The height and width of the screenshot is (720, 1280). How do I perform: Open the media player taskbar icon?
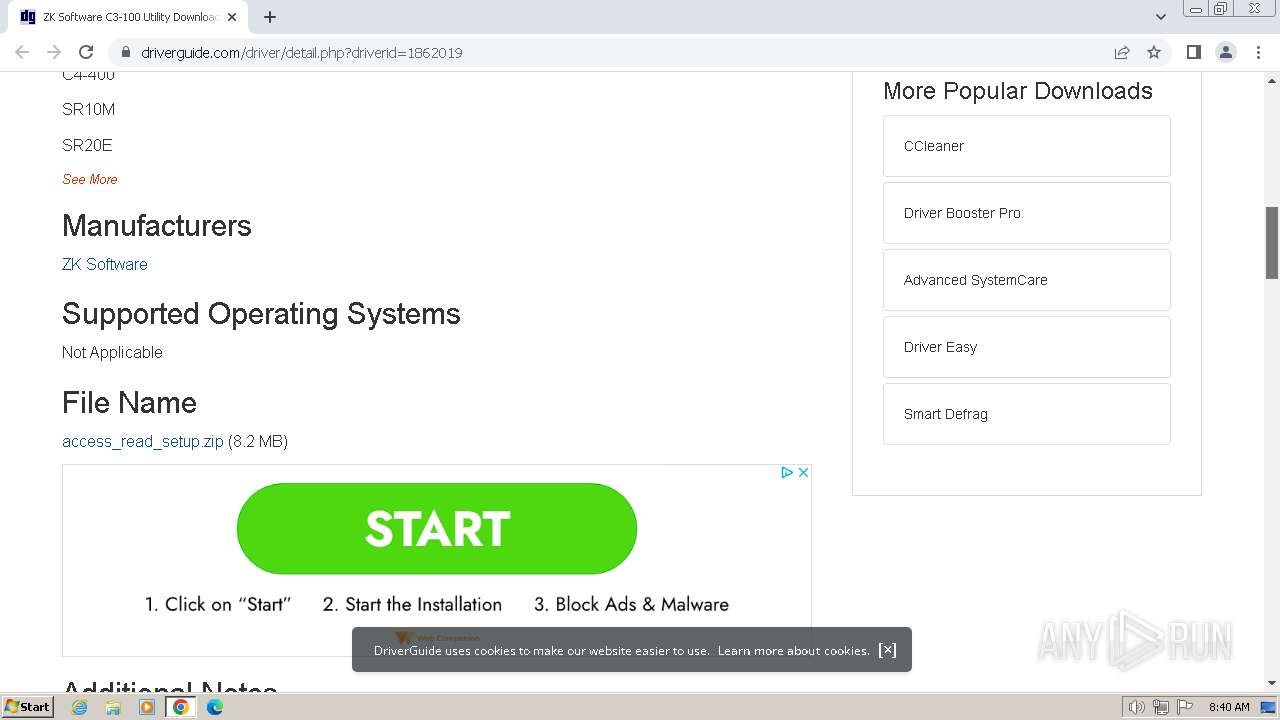(147, 707)
